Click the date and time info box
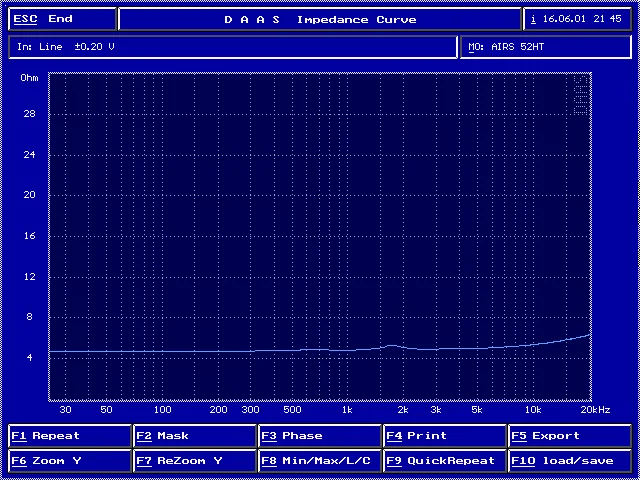This screenshot has height=480, width=640. pos(578,19)
